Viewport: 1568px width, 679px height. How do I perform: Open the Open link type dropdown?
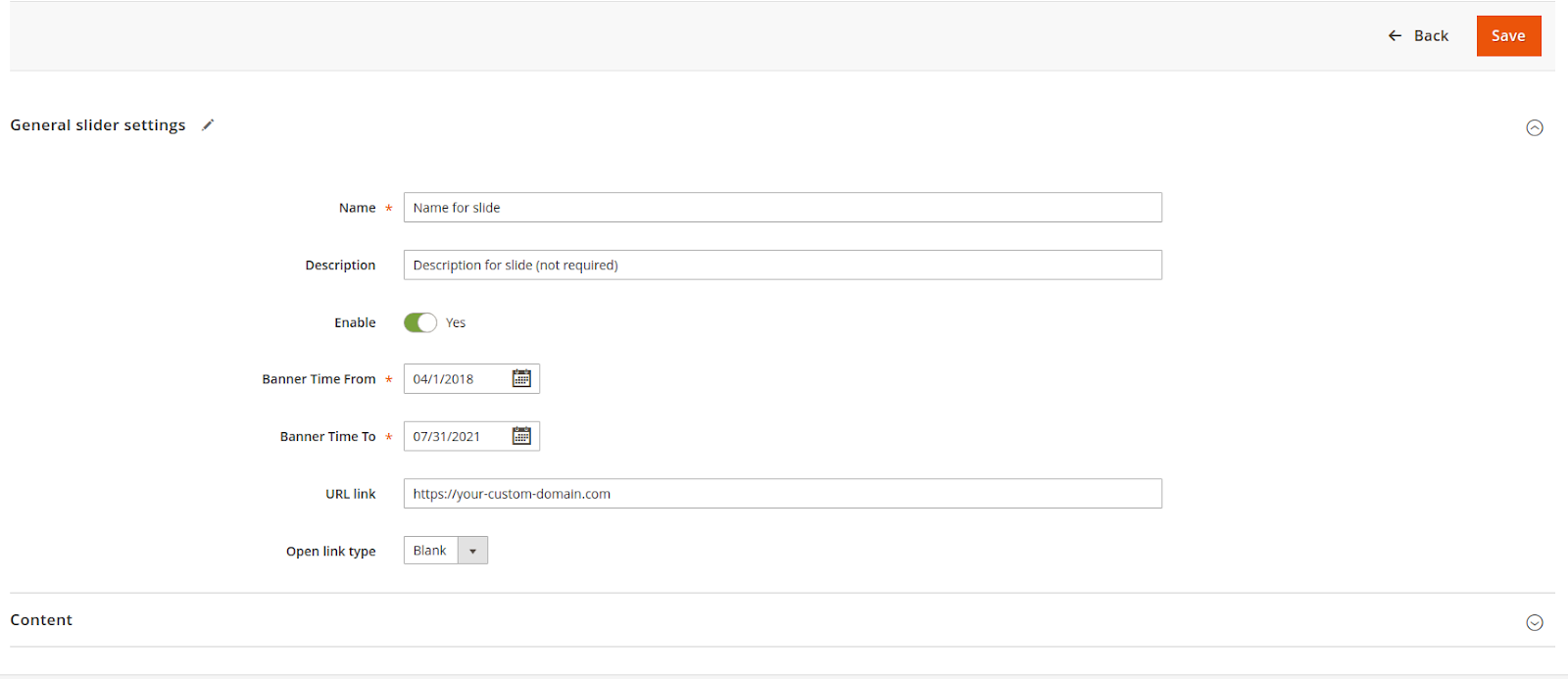pos(446,551)
